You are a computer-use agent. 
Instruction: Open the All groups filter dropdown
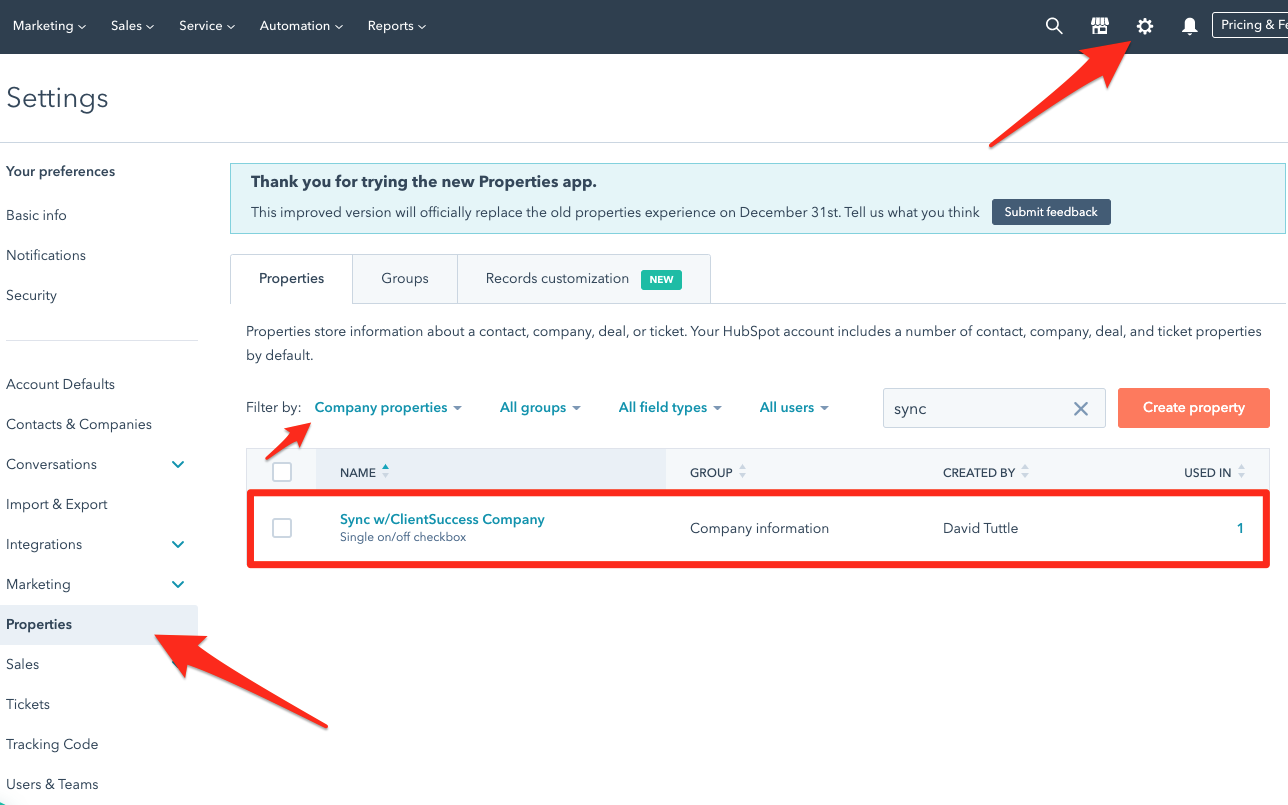(x=540, y=408)
